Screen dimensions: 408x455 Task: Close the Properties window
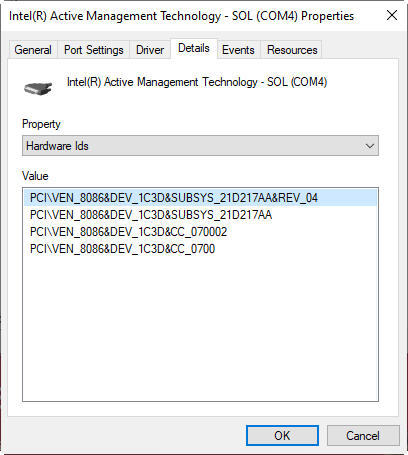point(392,15)
